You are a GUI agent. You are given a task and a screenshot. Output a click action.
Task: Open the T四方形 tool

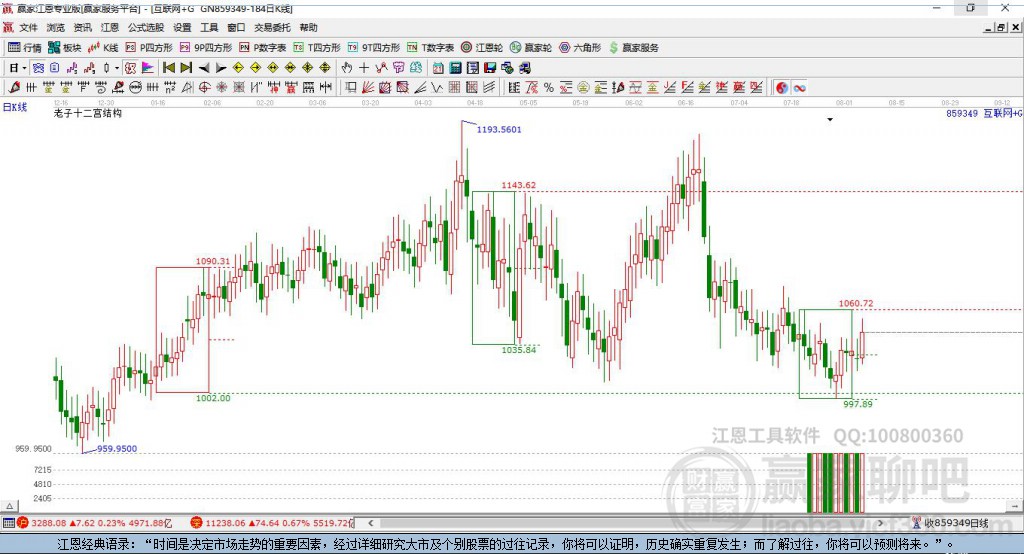[x=317, y=48]
